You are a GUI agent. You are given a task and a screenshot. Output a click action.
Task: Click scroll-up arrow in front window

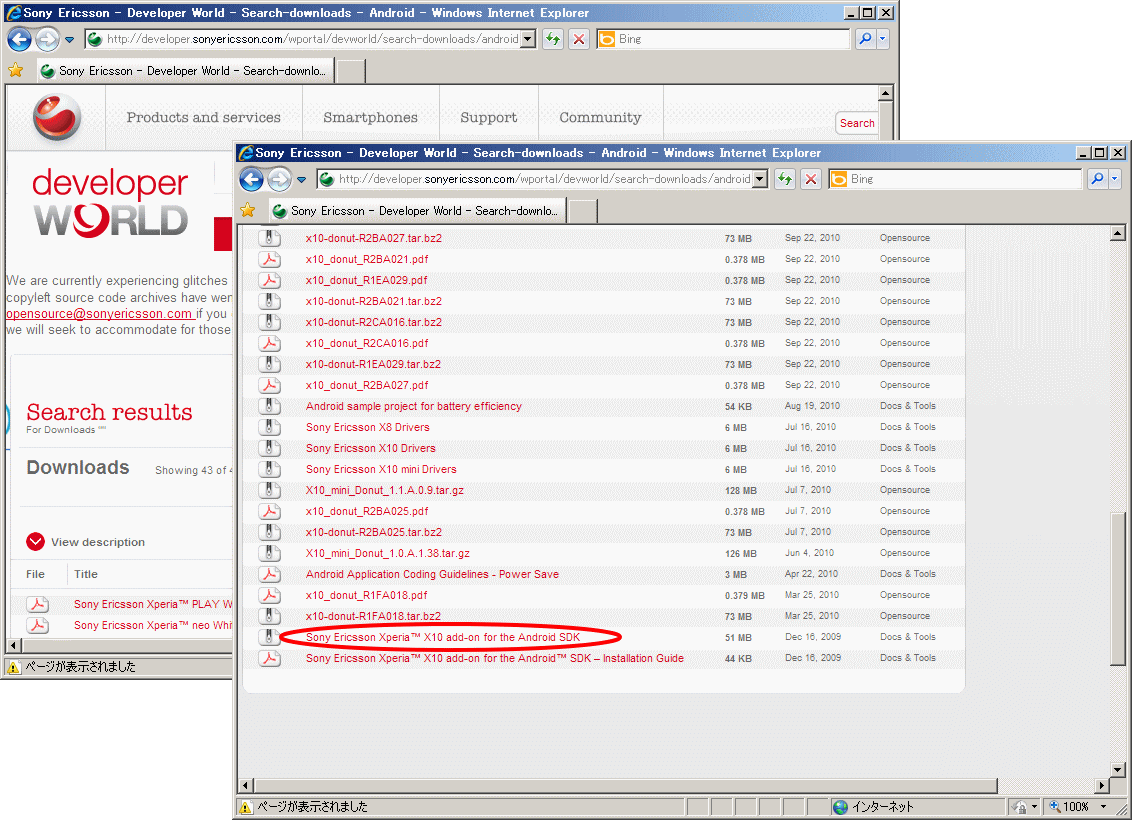click(1118, 232)
